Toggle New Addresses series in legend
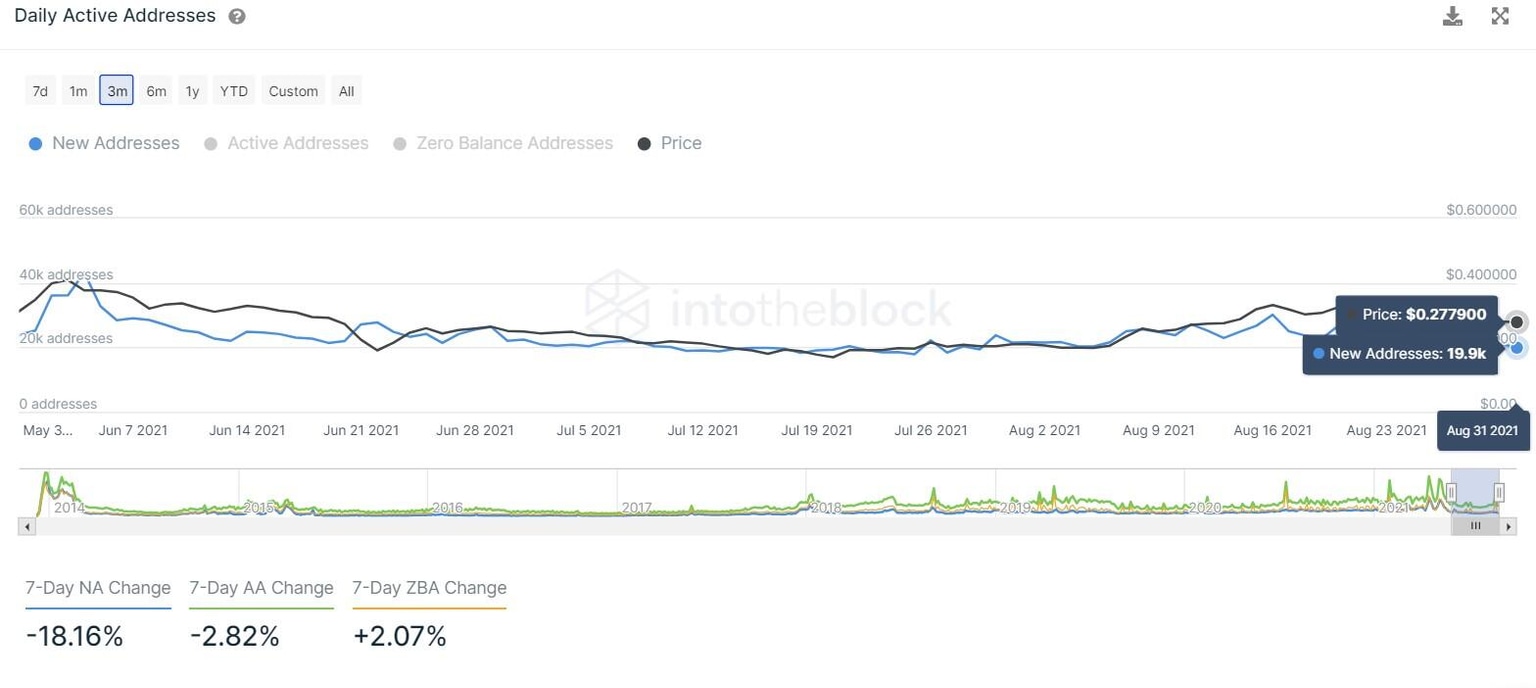Image resolution: width=1536 pixels, height=688 pixels. (x=105, y=143)
